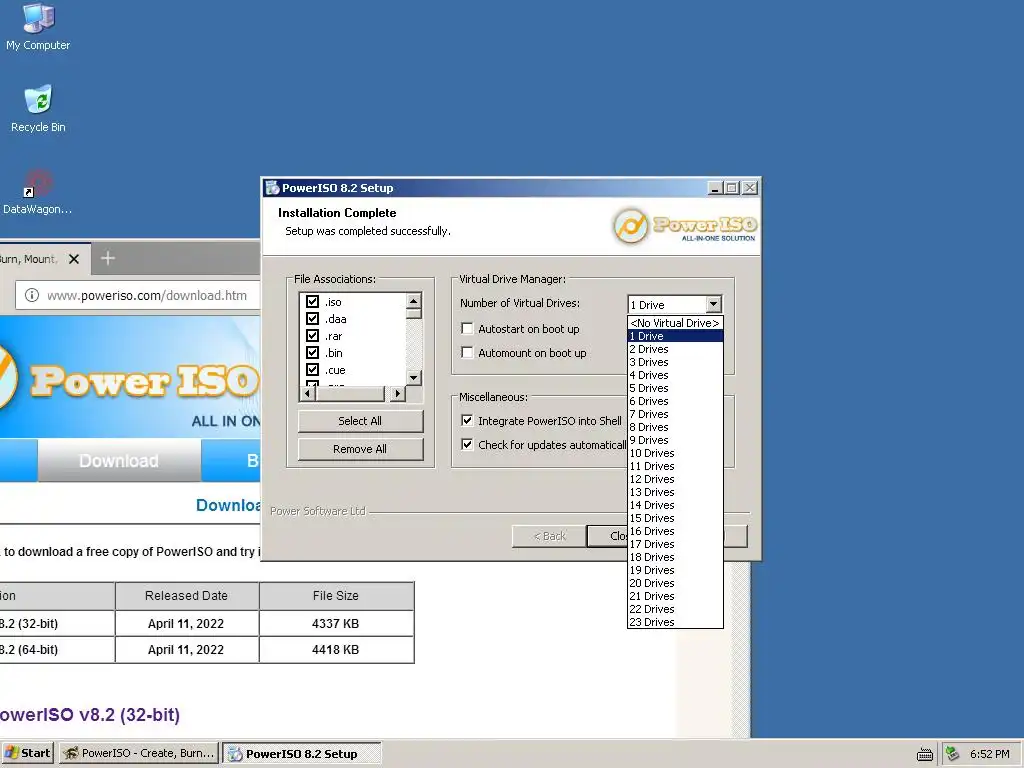The image size is (1024, 768).
Task: Collapse the Number of Virtual Drives dropdown arrow
Action: (x=713, y=304)
